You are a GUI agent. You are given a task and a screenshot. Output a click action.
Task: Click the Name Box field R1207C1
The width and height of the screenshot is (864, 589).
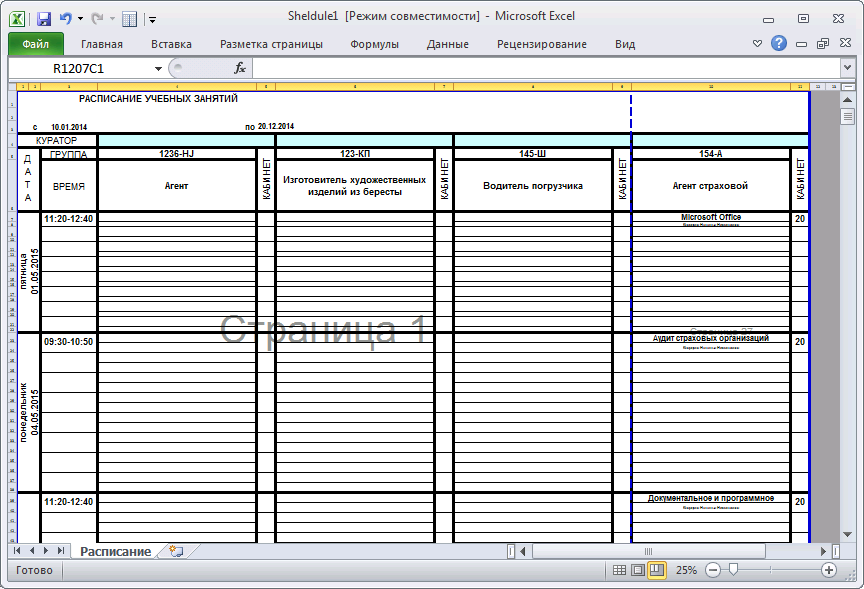[x=78, y=68]
